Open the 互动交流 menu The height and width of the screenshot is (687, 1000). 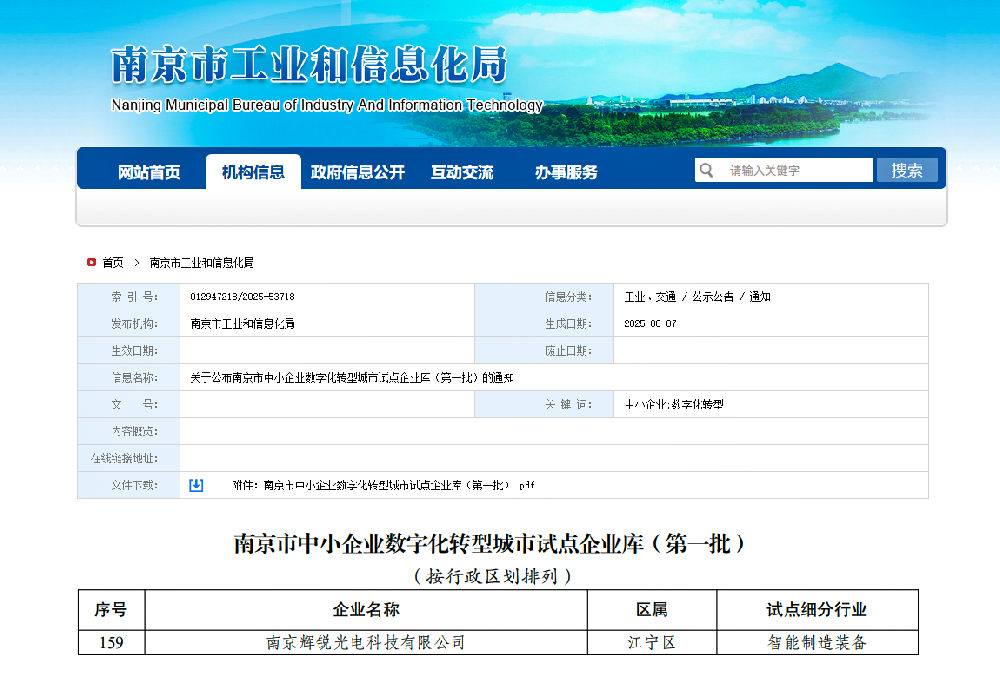[462, 170]
